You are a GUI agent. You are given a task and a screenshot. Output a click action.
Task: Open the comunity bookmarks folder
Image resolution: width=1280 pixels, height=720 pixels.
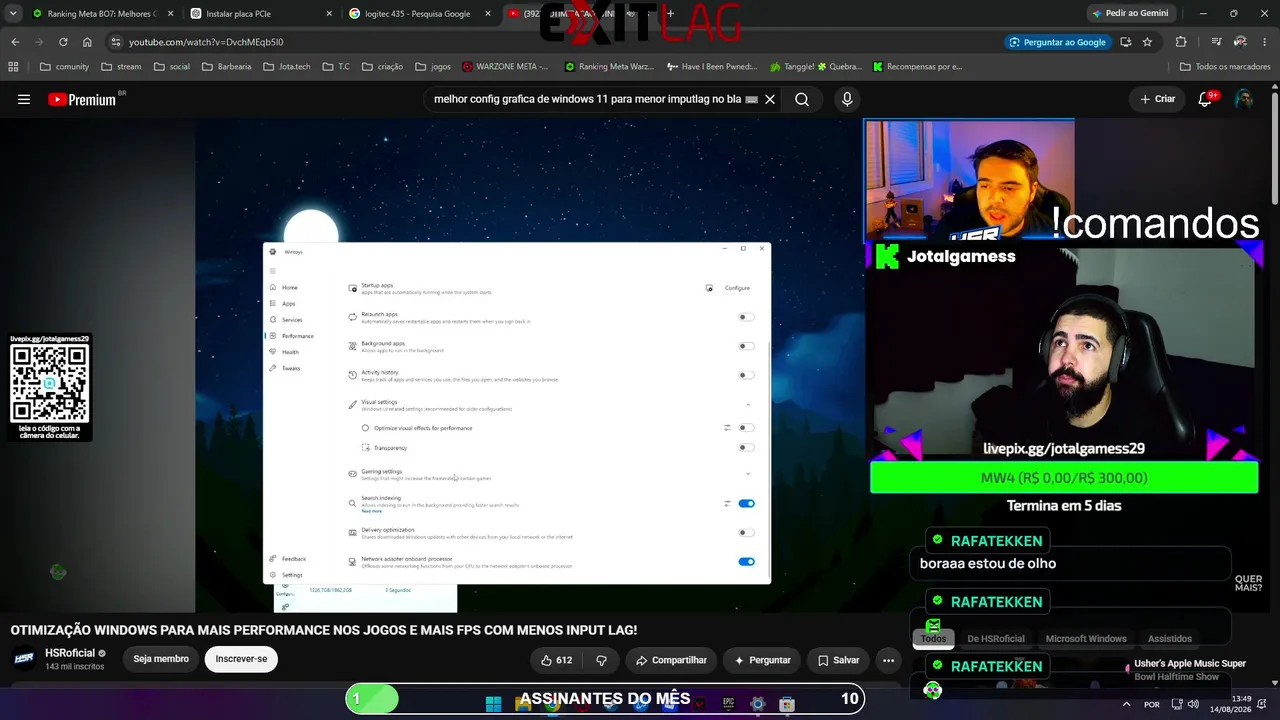click(64, 67)
